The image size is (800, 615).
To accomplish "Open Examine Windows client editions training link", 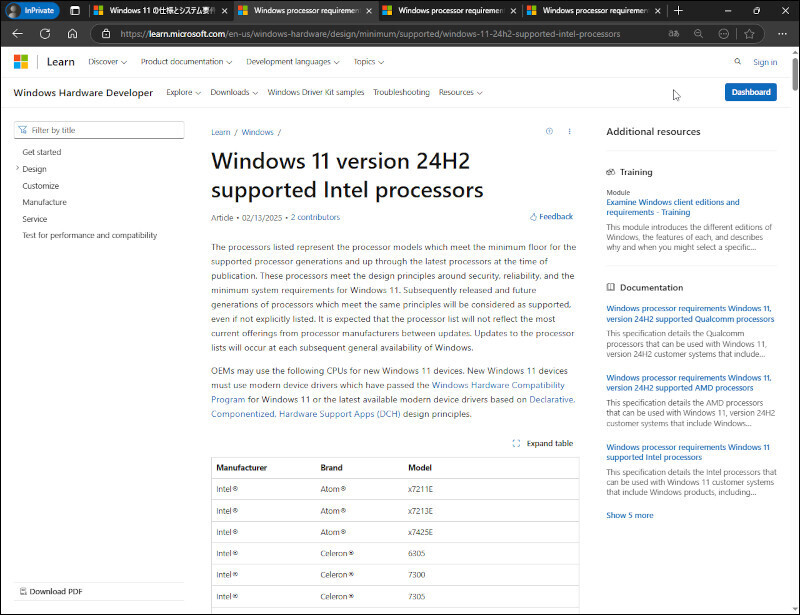I will coord(672,207).
